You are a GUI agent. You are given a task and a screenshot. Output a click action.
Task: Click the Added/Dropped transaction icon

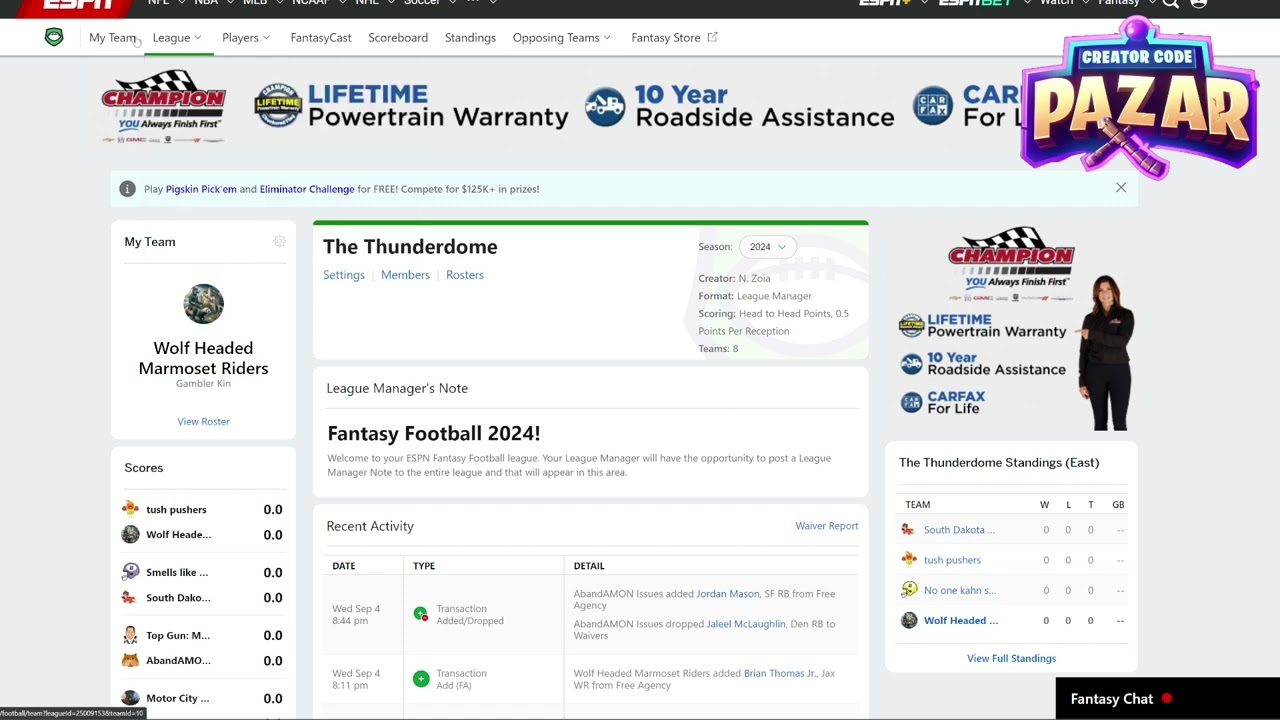point(421,614)
